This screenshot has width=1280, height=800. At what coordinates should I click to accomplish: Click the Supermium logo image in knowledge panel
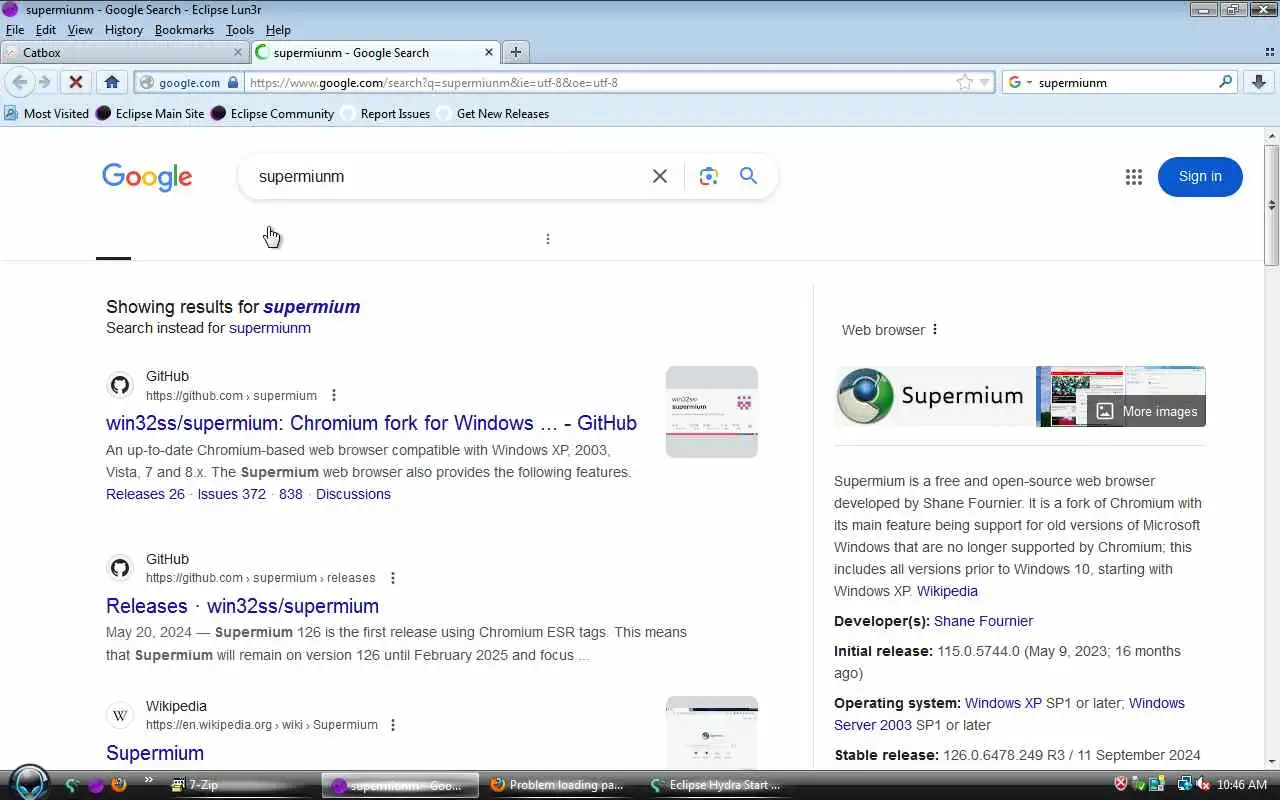tap(934, 396)
